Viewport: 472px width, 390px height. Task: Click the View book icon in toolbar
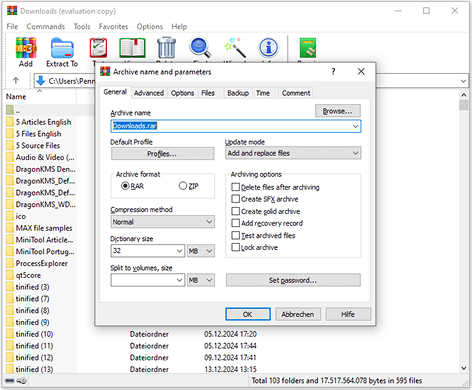(132, 48)
